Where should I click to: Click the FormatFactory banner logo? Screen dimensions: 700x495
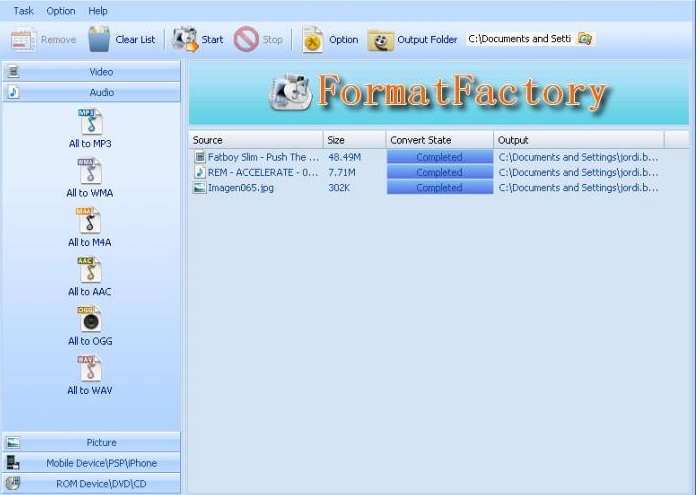point(438,93)
